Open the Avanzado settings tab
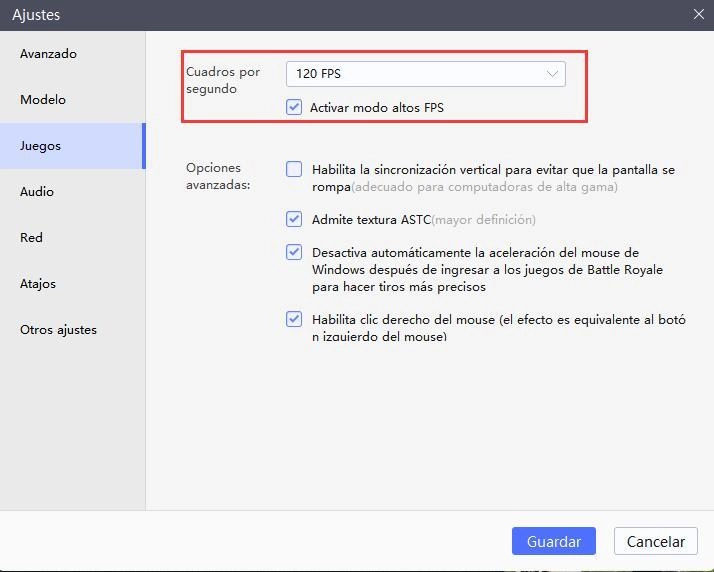The image size is (714, 572). coord(48,54)
